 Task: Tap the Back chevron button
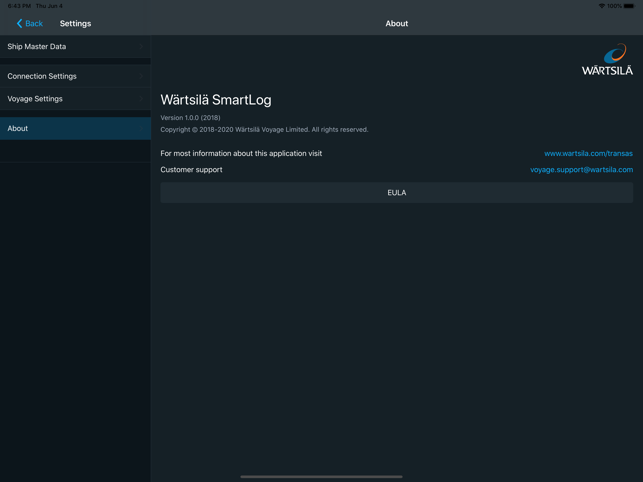click(29, 23)
